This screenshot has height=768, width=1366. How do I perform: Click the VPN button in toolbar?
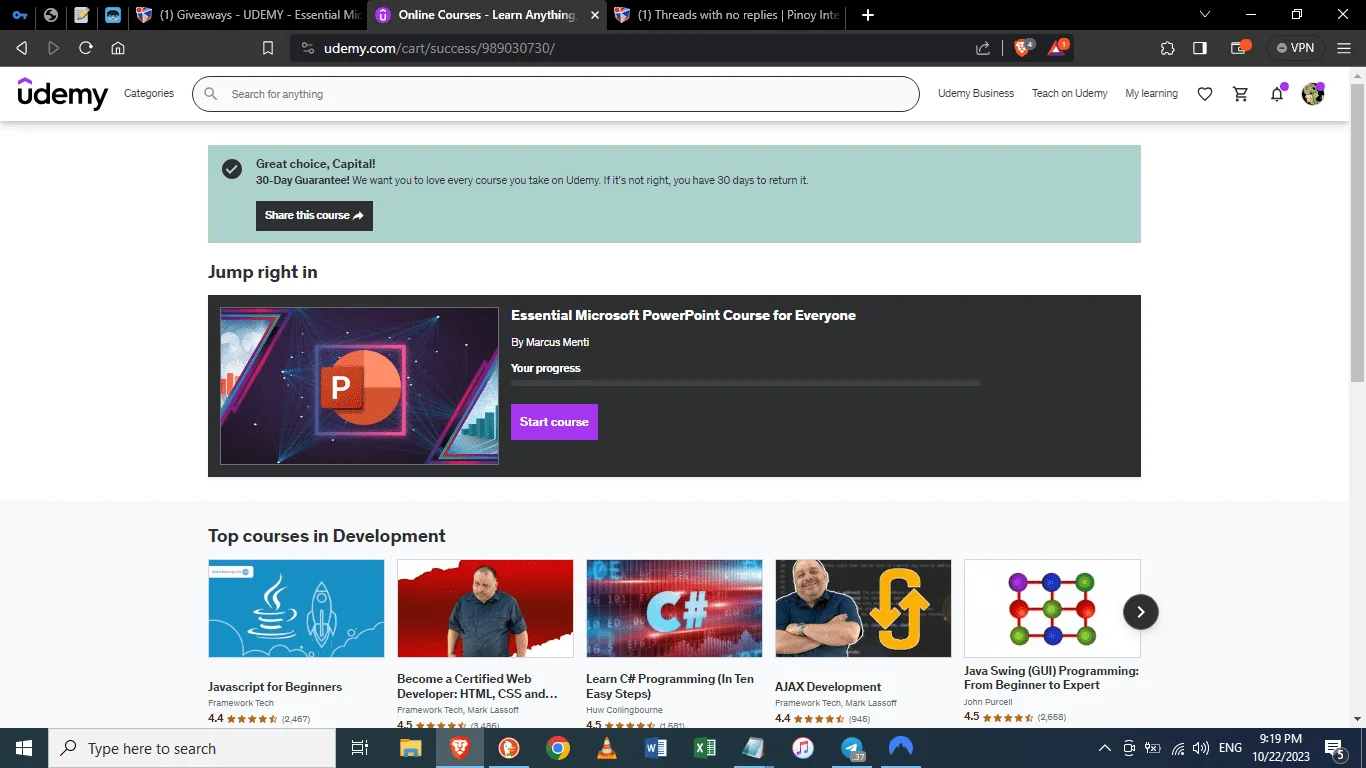coord(1295,48)
